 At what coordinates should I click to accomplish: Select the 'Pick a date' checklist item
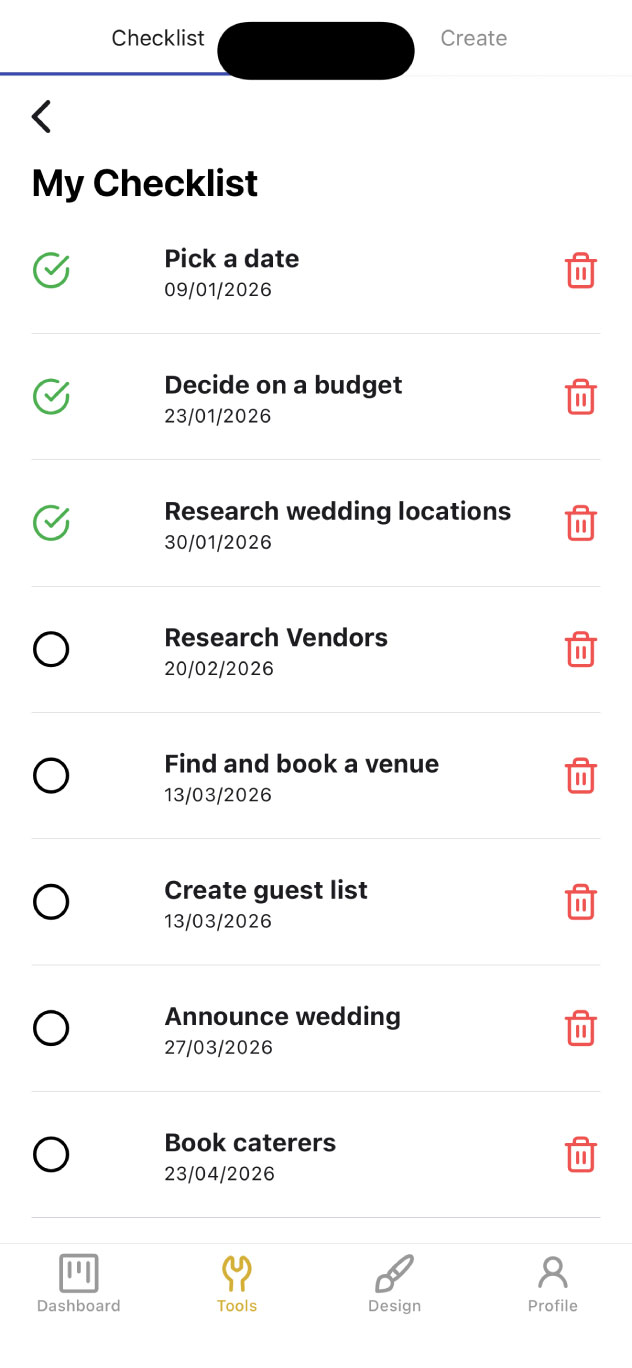click(231, 258)
